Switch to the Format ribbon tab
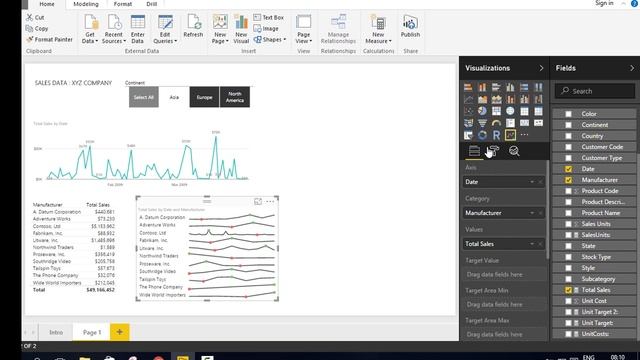This screenshot has height=360, width=640. 122,4
